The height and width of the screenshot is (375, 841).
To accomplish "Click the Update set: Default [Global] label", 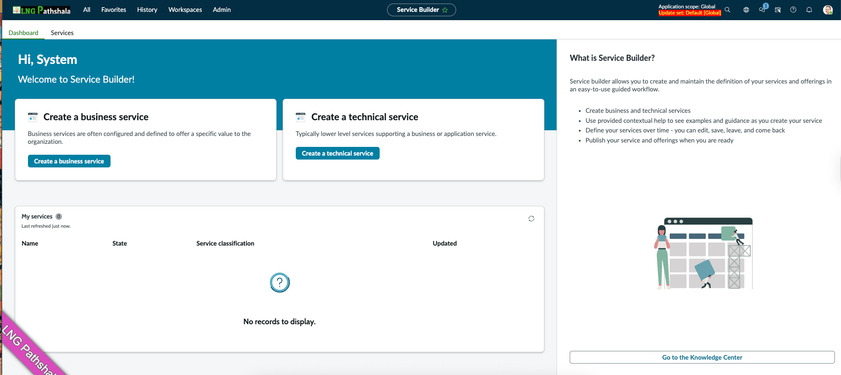I will point(690,12).
